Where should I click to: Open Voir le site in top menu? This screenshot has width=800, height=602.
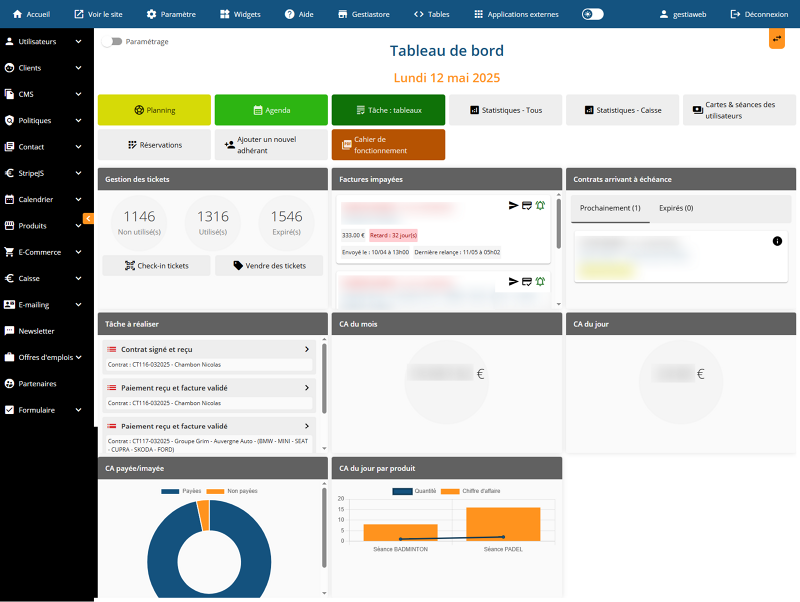tap(98, 14)
